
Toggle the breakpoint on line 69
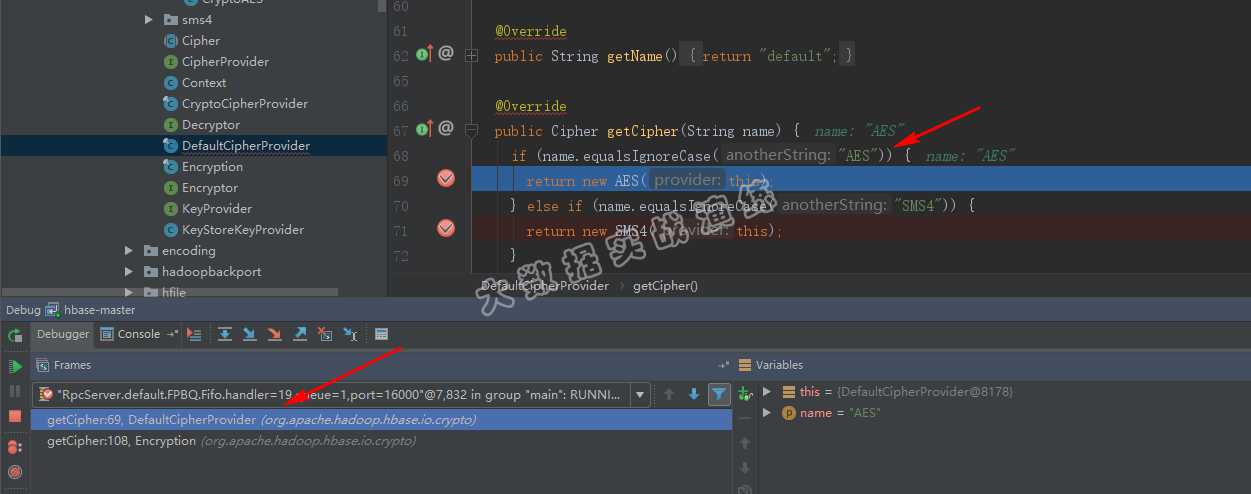tap(446, 179)
